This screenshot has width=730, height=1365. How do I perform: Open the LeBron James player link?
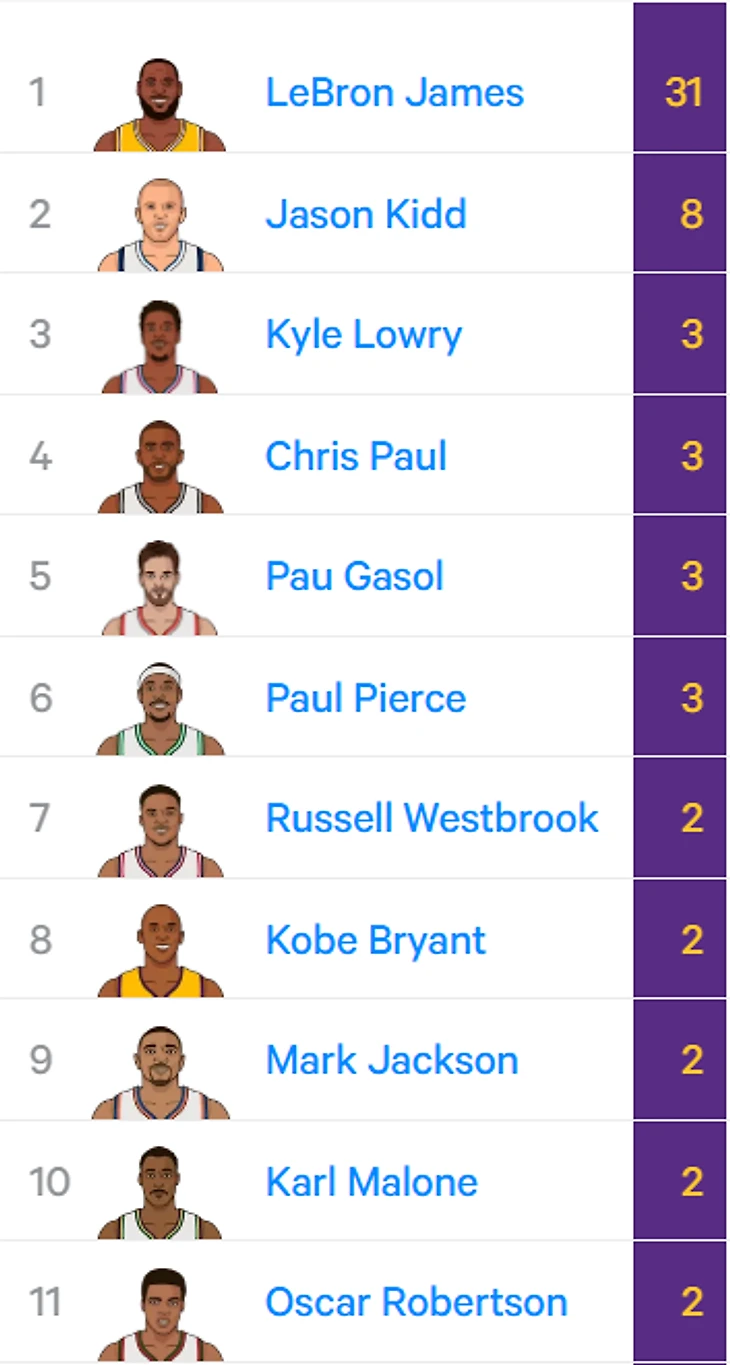[x=394, y=93]
